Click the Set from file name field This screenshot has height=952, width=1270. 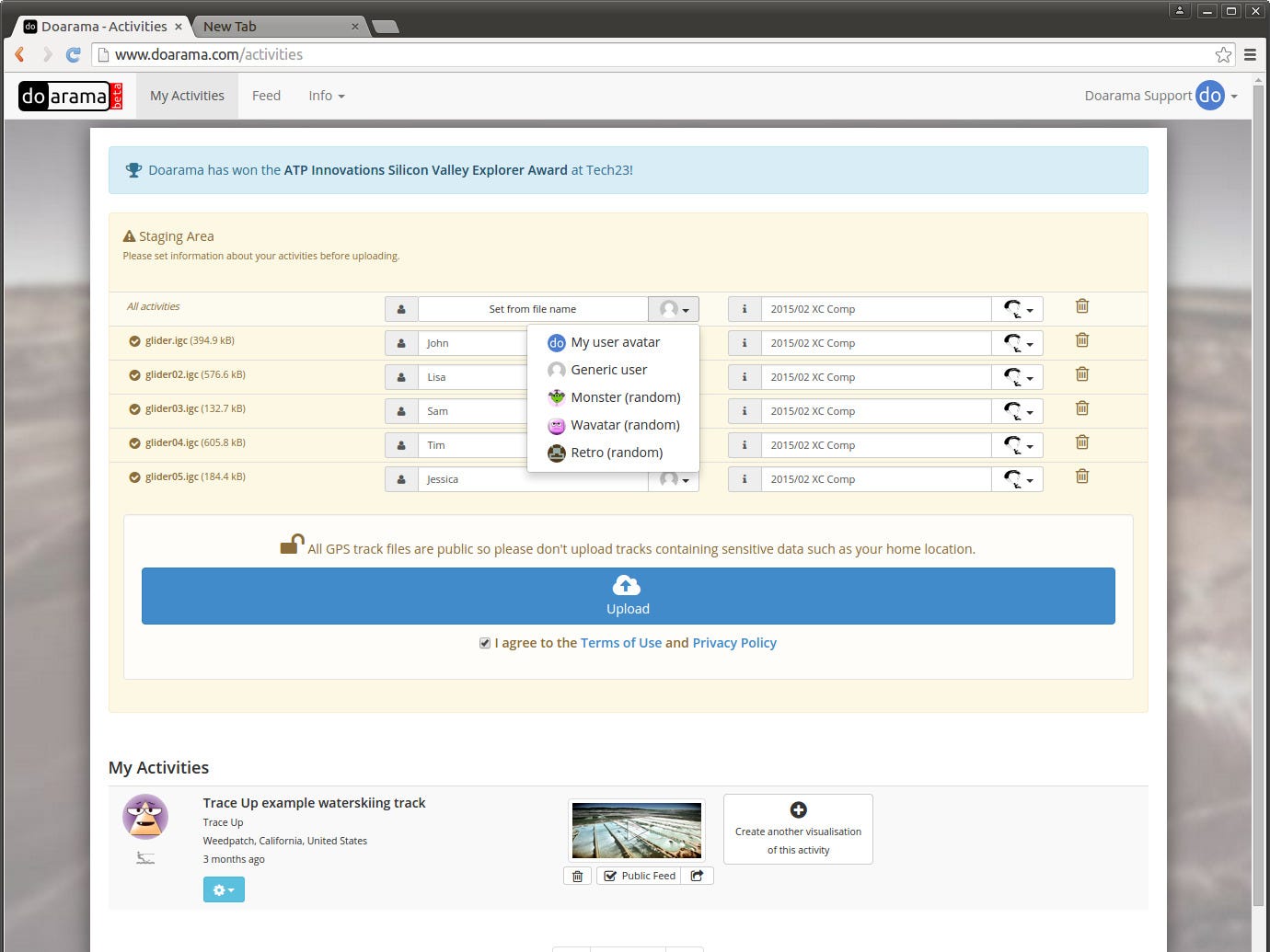pos(533,309)
